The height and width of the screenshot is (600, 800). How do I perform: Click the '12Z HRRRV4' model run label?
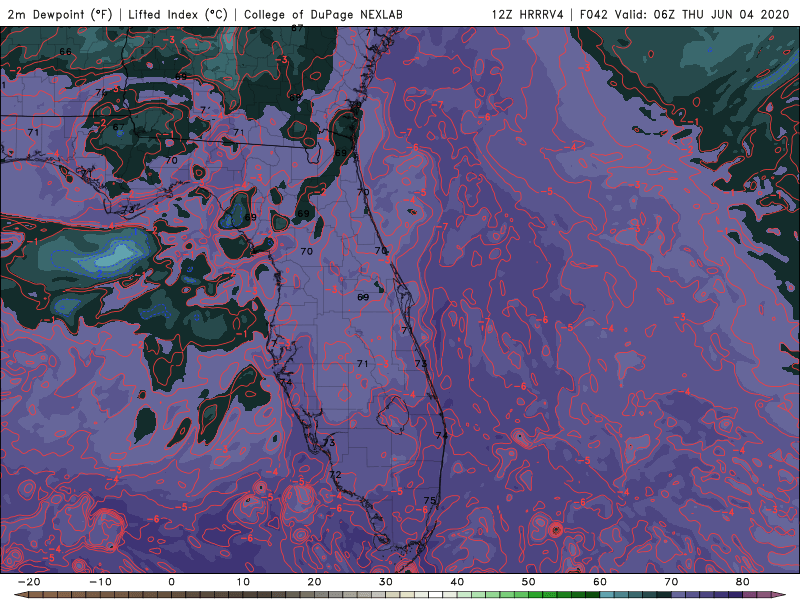point(527,14)
